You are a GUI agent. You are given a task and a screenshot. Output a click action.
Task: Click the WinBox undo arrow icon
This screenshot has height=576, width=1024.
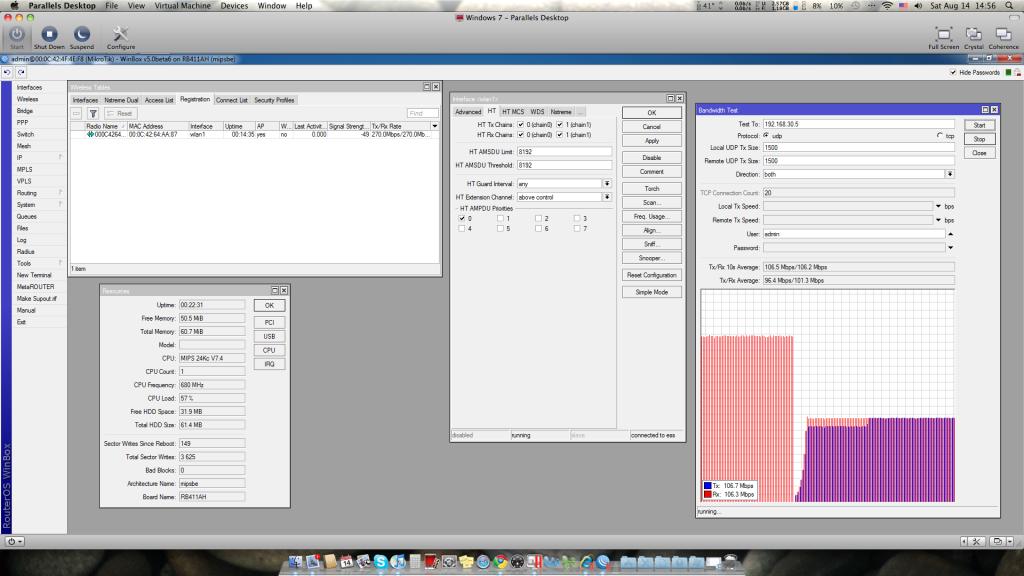click(7, 73)
